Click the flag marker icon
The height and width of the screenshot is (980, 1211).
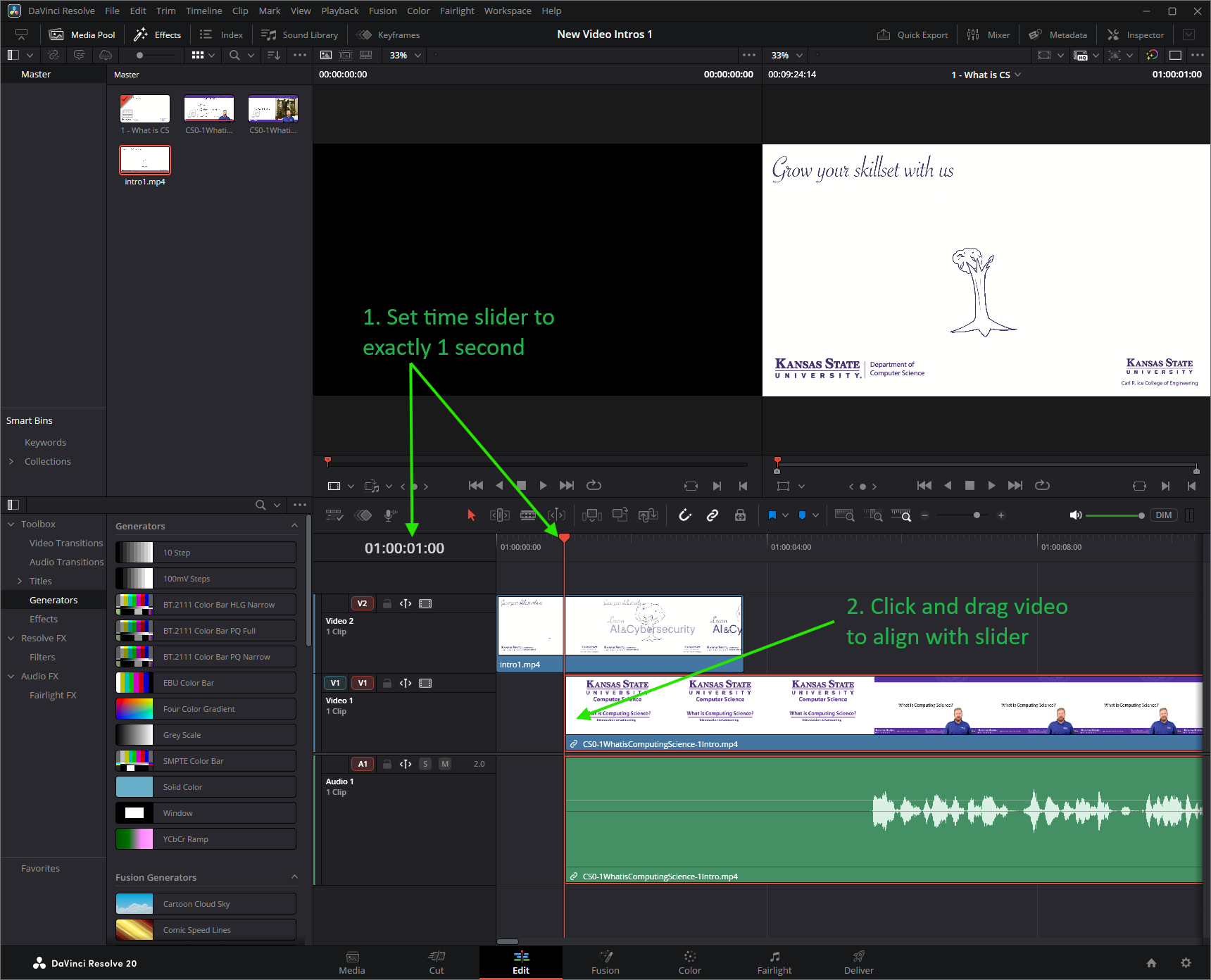pos(772,515)
